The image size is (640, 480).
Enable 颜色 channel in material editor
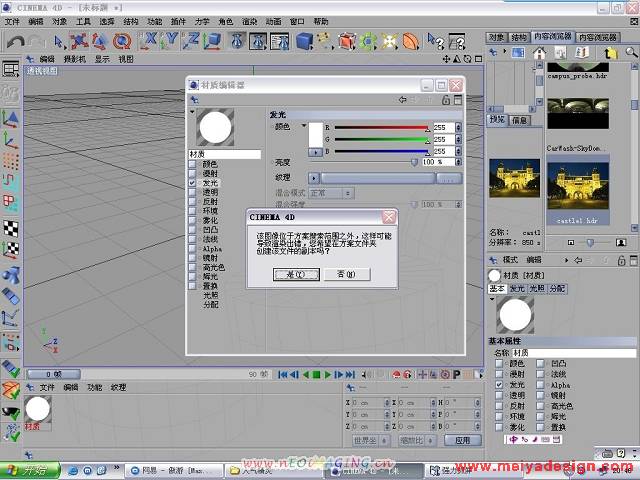coord(192,164)
